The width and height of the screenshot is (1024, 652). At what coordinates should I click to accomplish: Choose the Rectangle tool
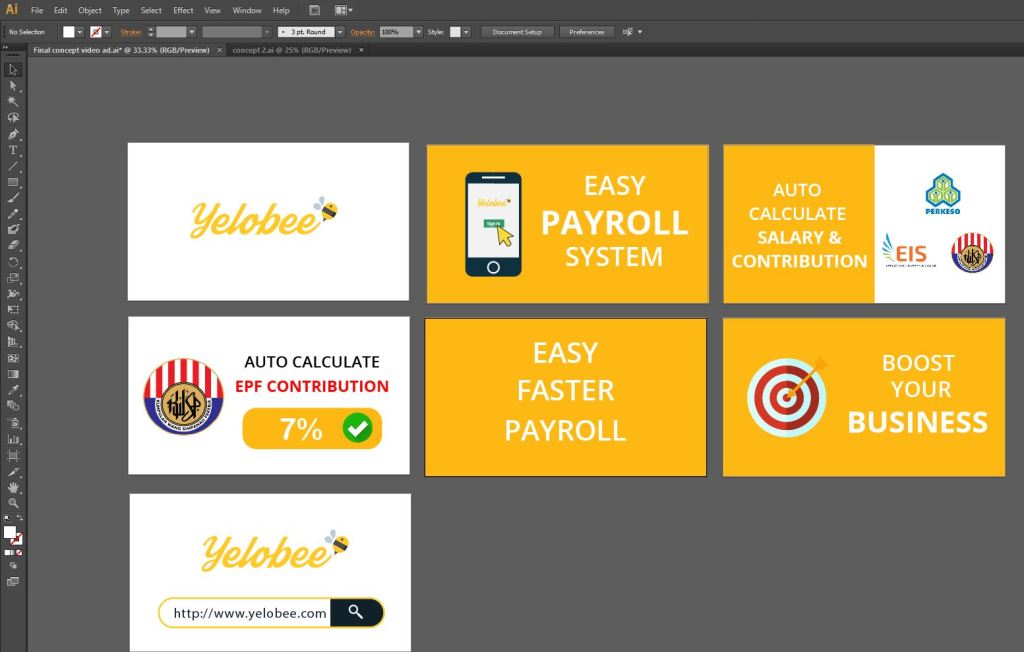pyautogui.click(x=13, y=182)
